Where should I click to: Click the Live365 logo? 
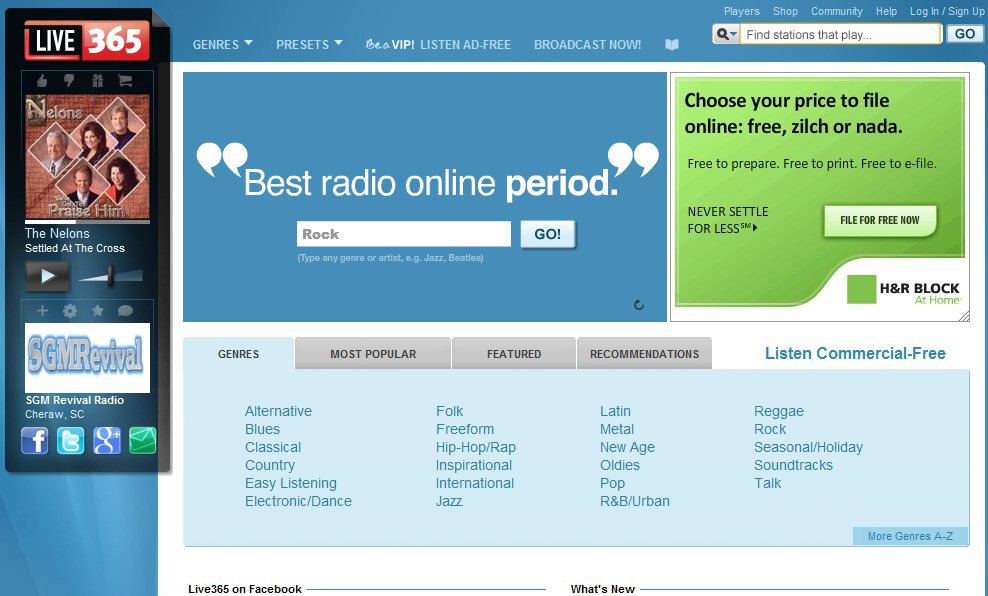pyautogui.click(x=87, y=41)
